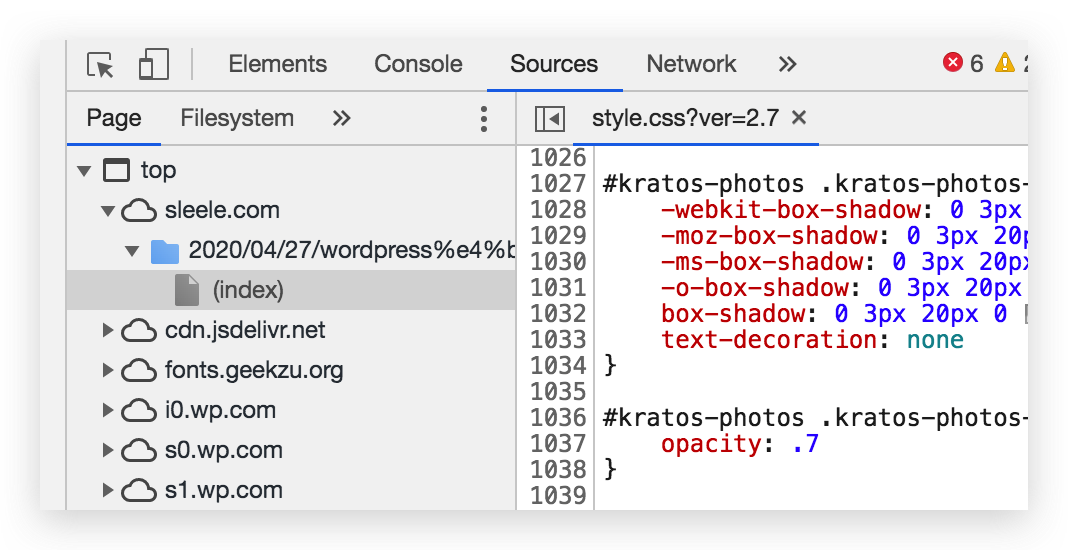1068x550 pixels.
Task: Click the .7 opacity value
Action: click(x=805, y=444)
